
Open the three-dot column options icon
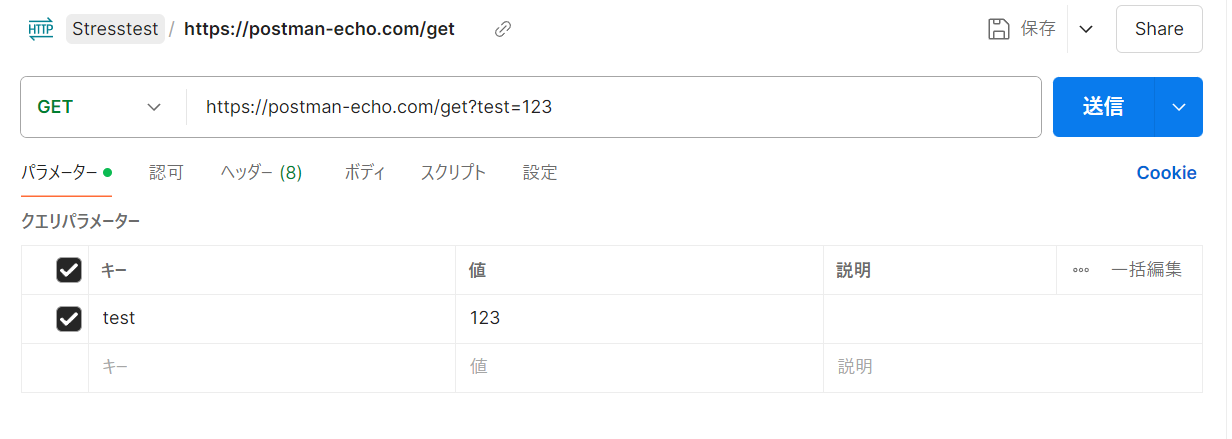[x=1080, y=270]
